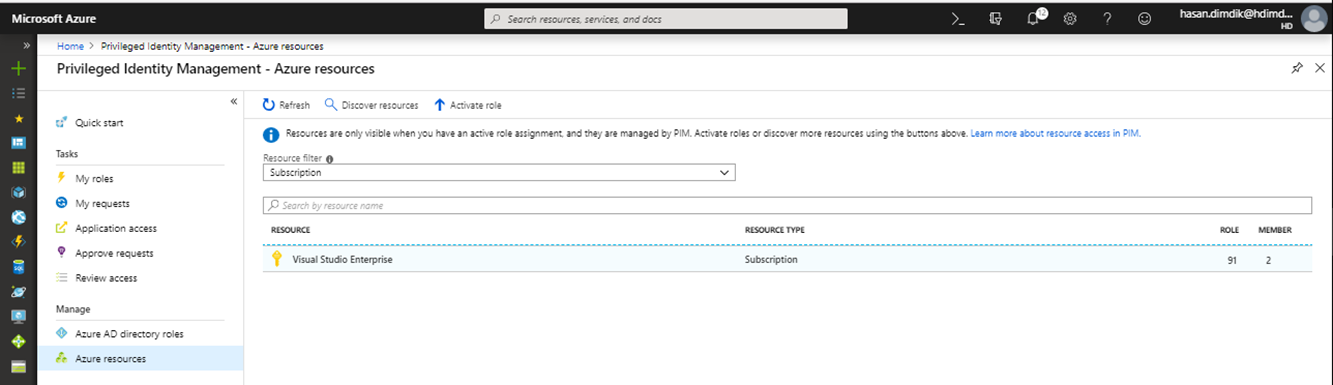
Task: Click the blue info icon in the banner
Action: (x=271, y=135)
